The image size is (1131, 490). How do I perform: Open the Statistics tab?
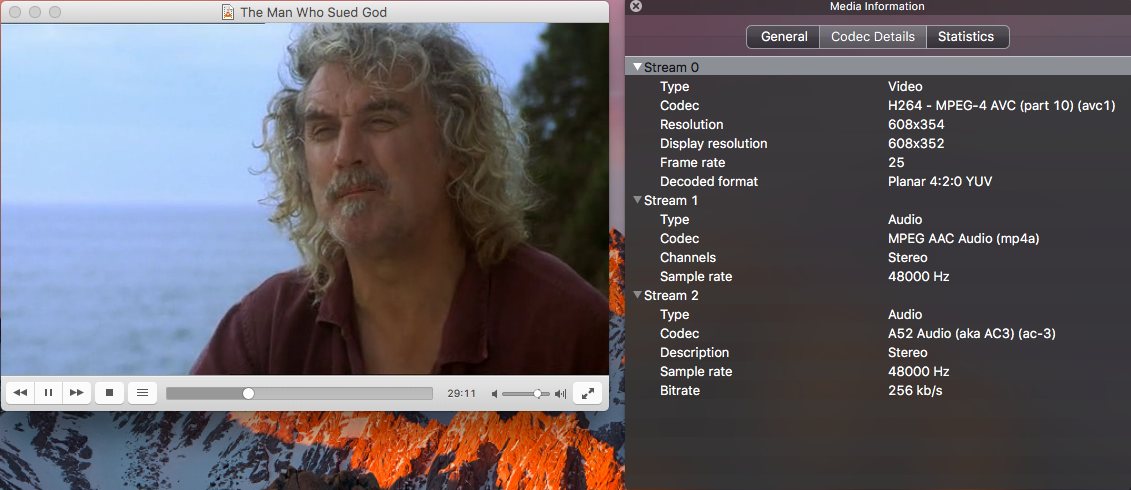point(967,37)
